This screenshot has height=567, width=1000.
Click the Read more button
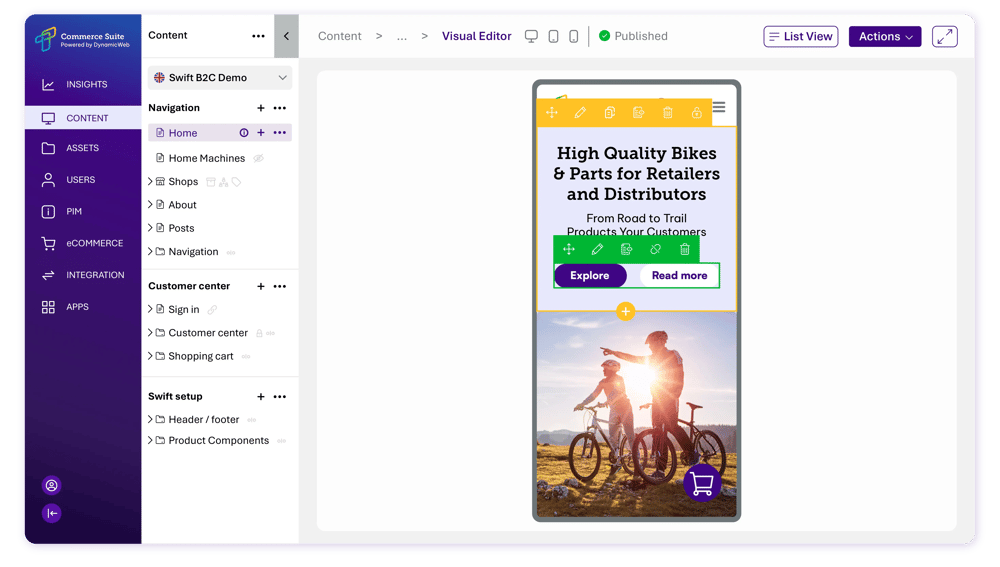(679, 276)
